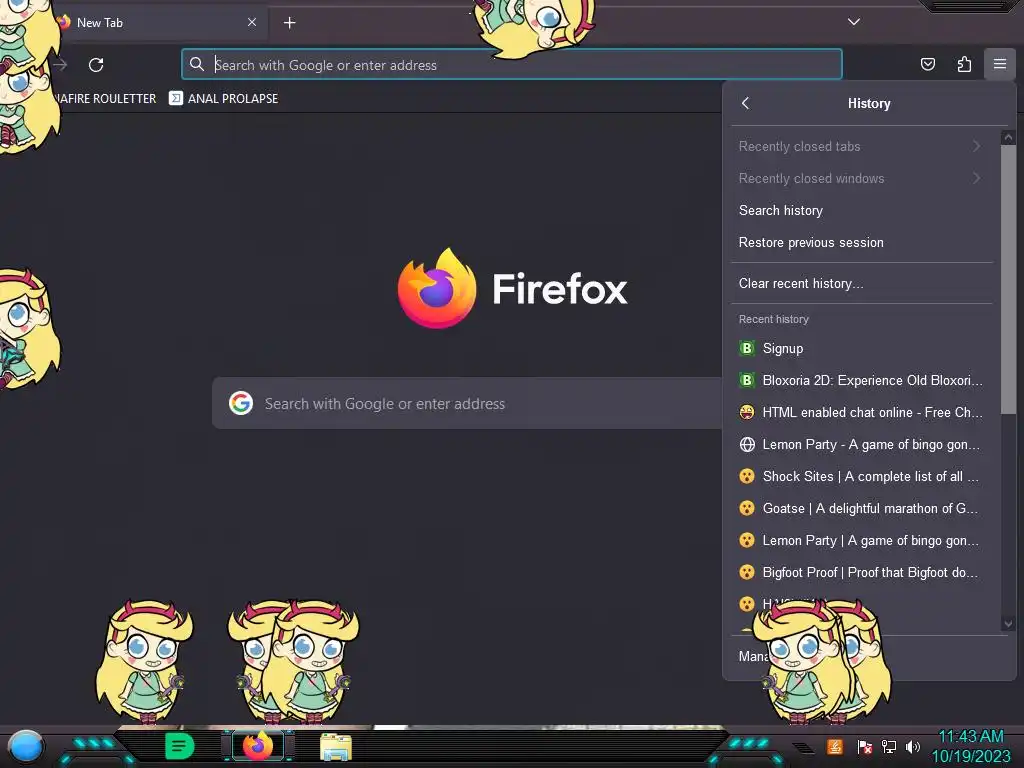Click the taskbar clock 11:43 AM

tap(970, 737)
